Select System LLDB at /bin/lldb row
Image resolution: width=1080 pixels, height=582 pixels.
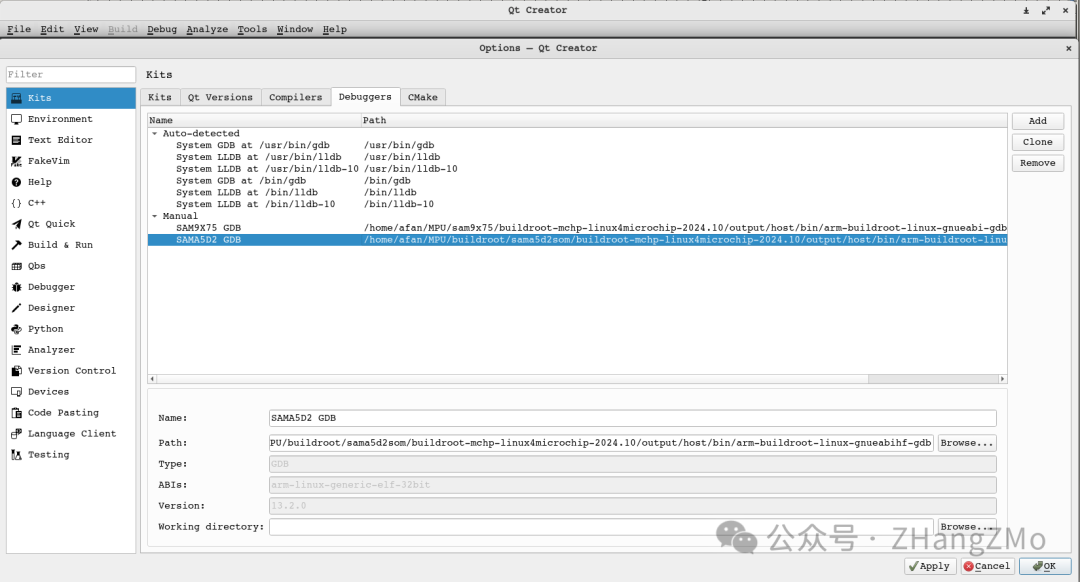pyautogui.click(x=577, y=193)
